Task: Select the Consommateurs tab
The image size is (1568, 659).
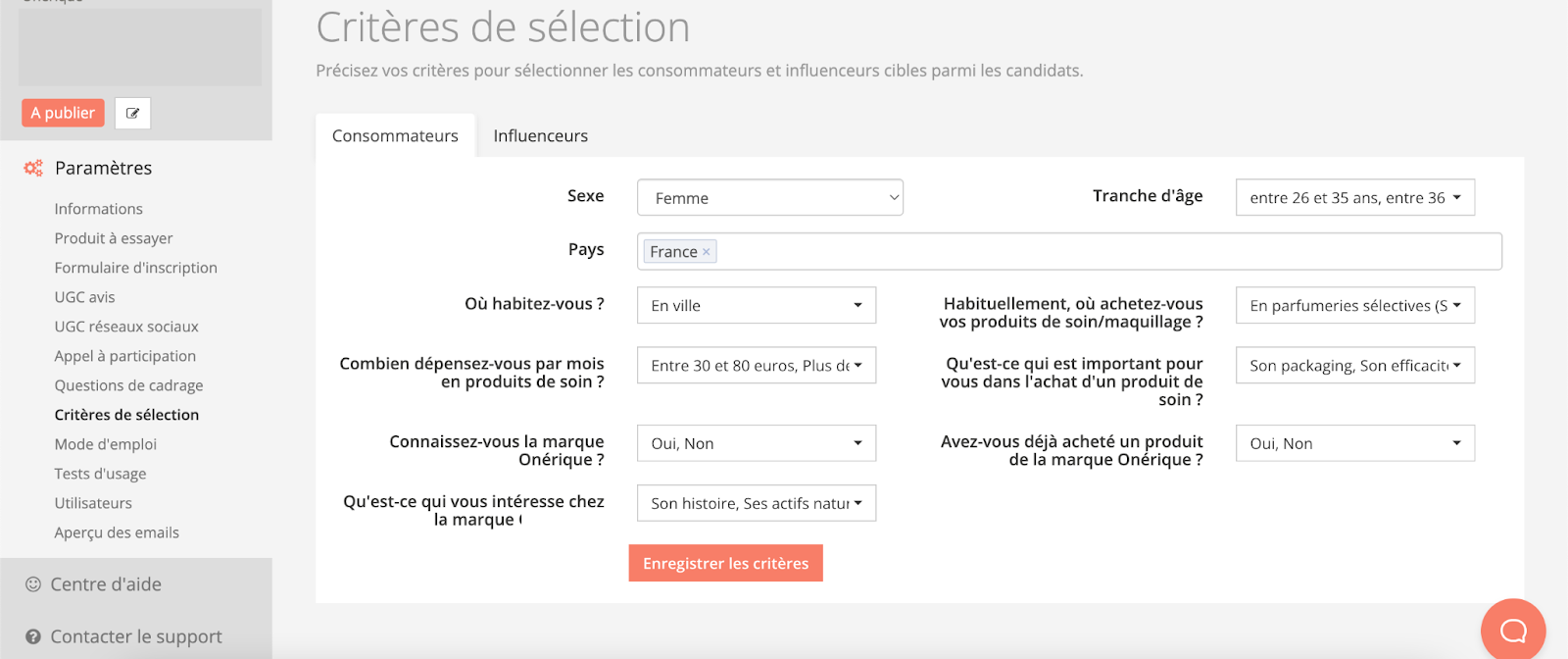Action: click(x=395, y=136)
